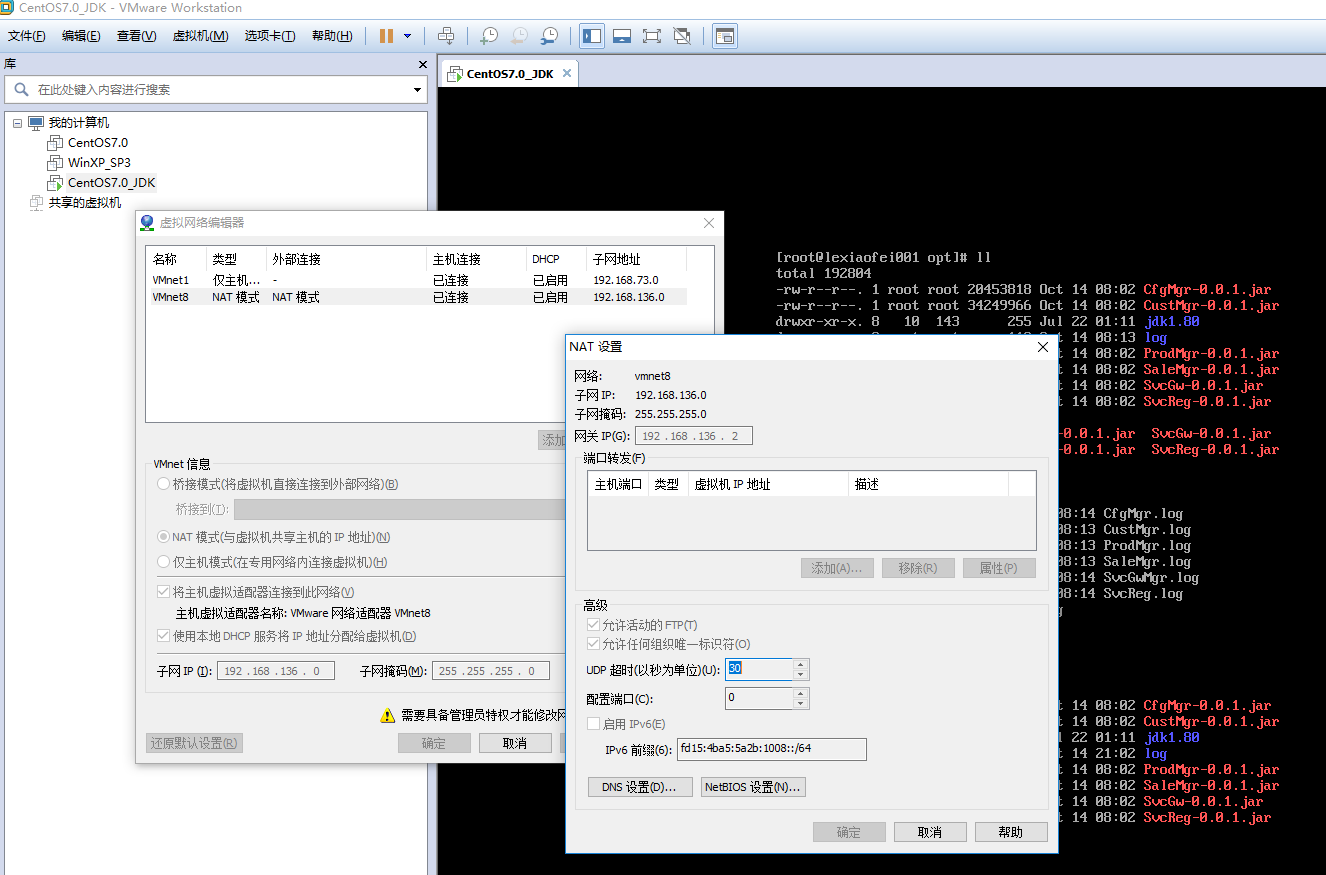Image resolution: width=1326 pixels, height=875 pixels.
Task: Open the 文件(F) menu
Action: [x=27, y=36]
